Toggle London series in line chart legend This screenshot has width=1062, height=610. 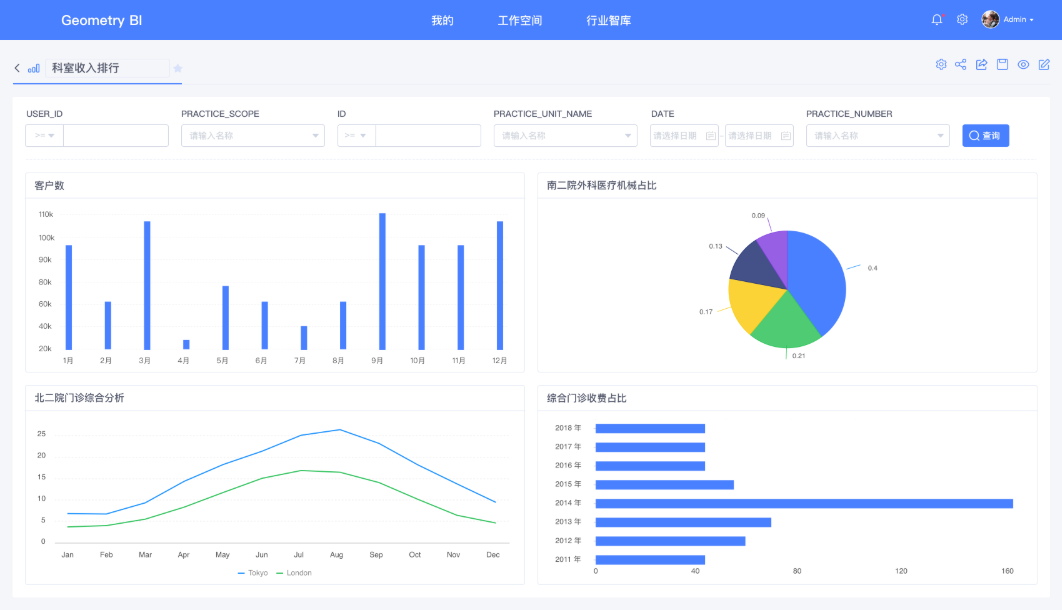point(294,573)
